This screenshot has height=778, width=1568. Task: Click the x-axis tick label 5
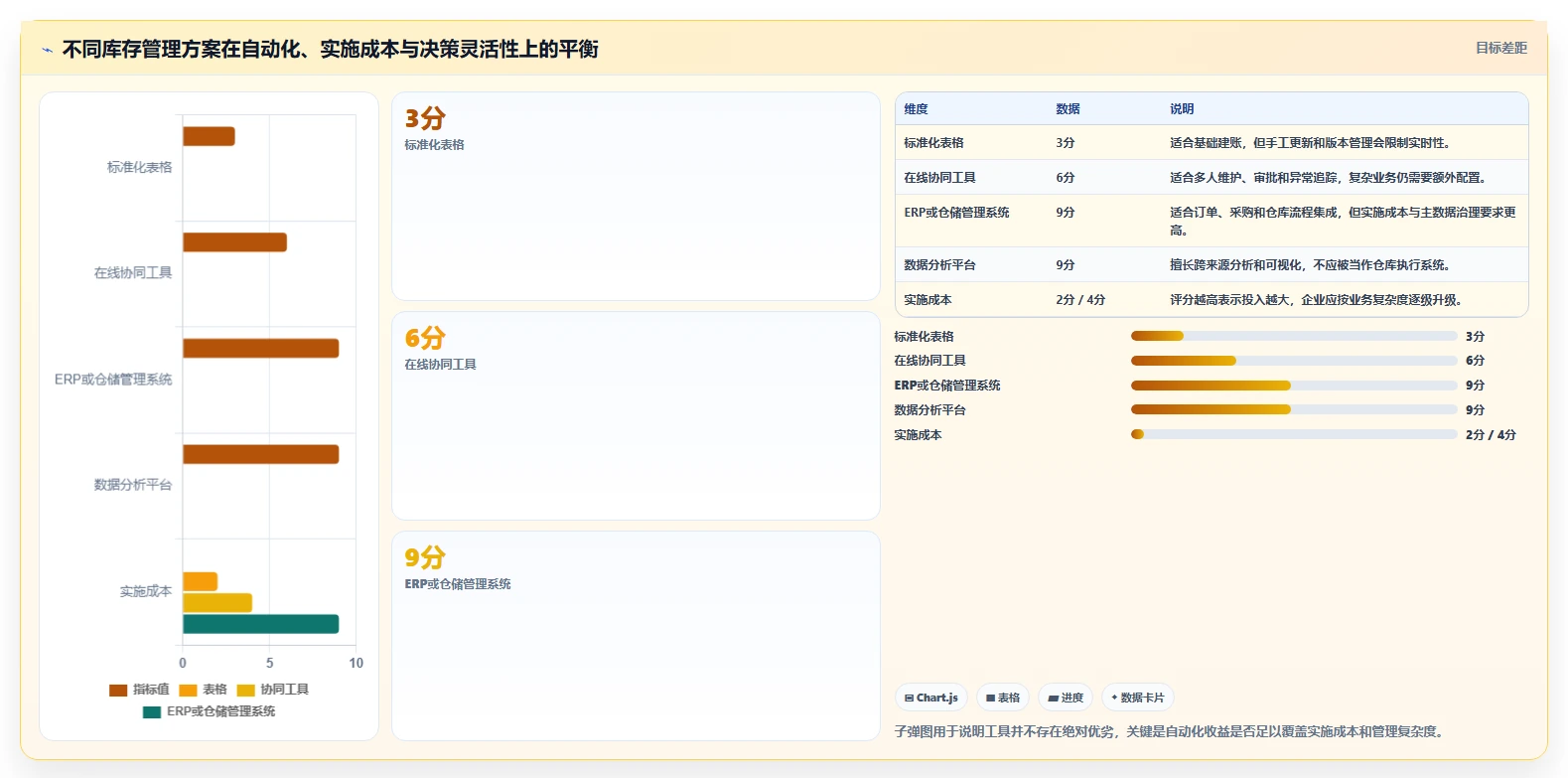[x=269, y=663]
